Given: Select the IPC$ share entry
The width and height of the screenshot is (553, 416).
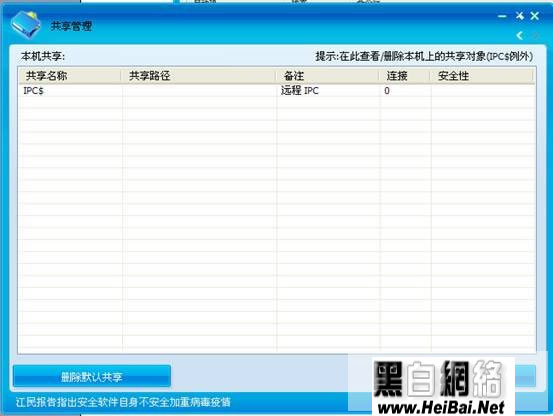Looking at the screenshot, I should 34,91.
